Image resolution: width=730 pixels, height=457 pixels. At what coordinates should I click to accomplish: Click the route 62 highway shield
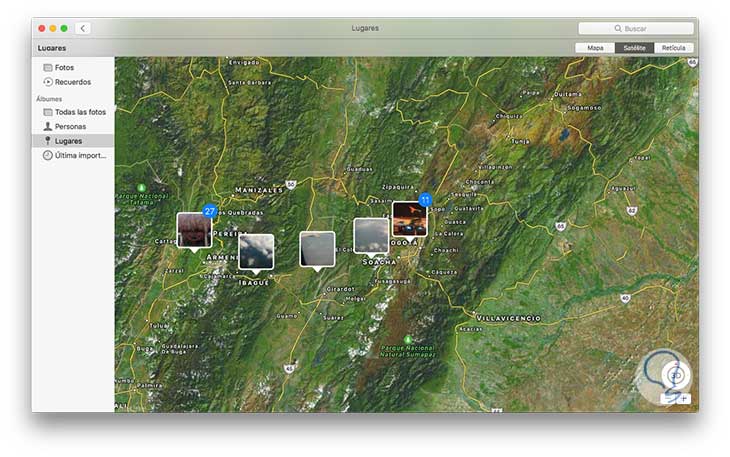coord(631,210)
